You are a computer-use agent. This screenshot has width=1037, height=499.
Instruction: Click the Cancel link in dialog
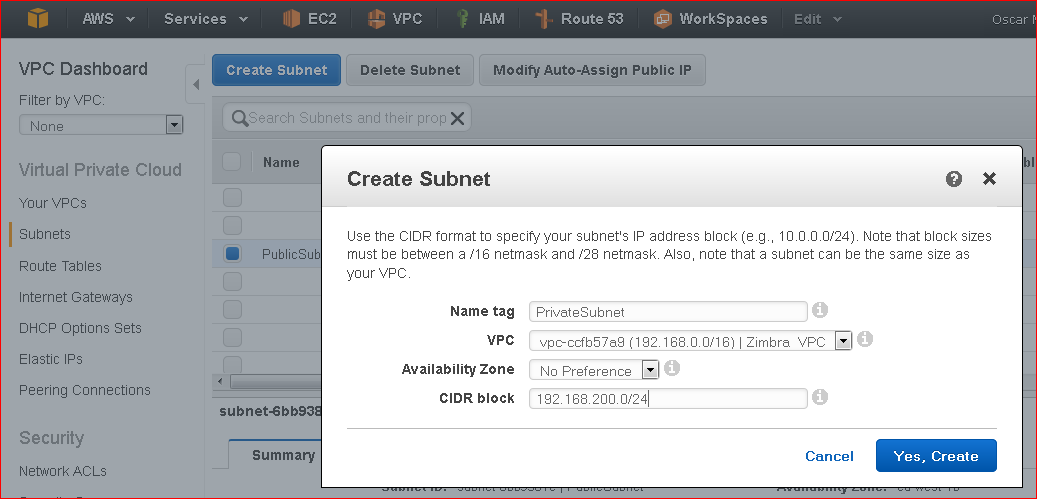829,456
